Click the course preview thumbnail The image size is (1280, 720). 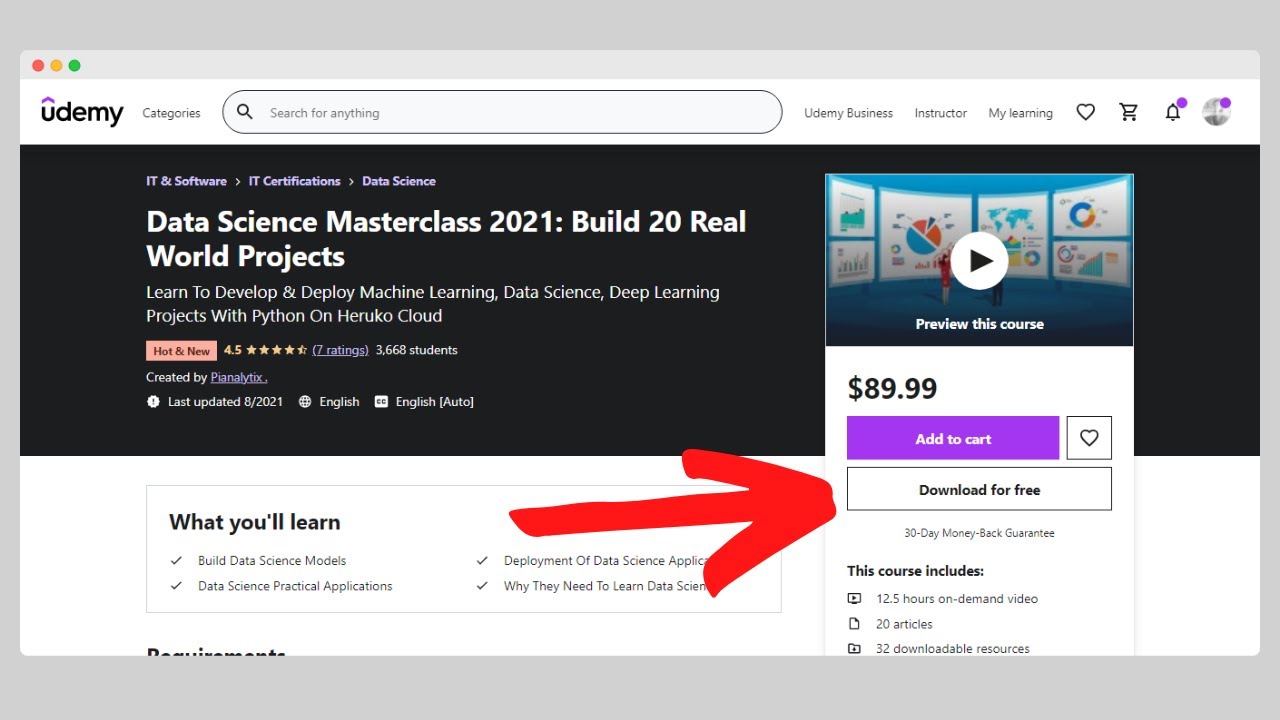click(x=979, y=260)
